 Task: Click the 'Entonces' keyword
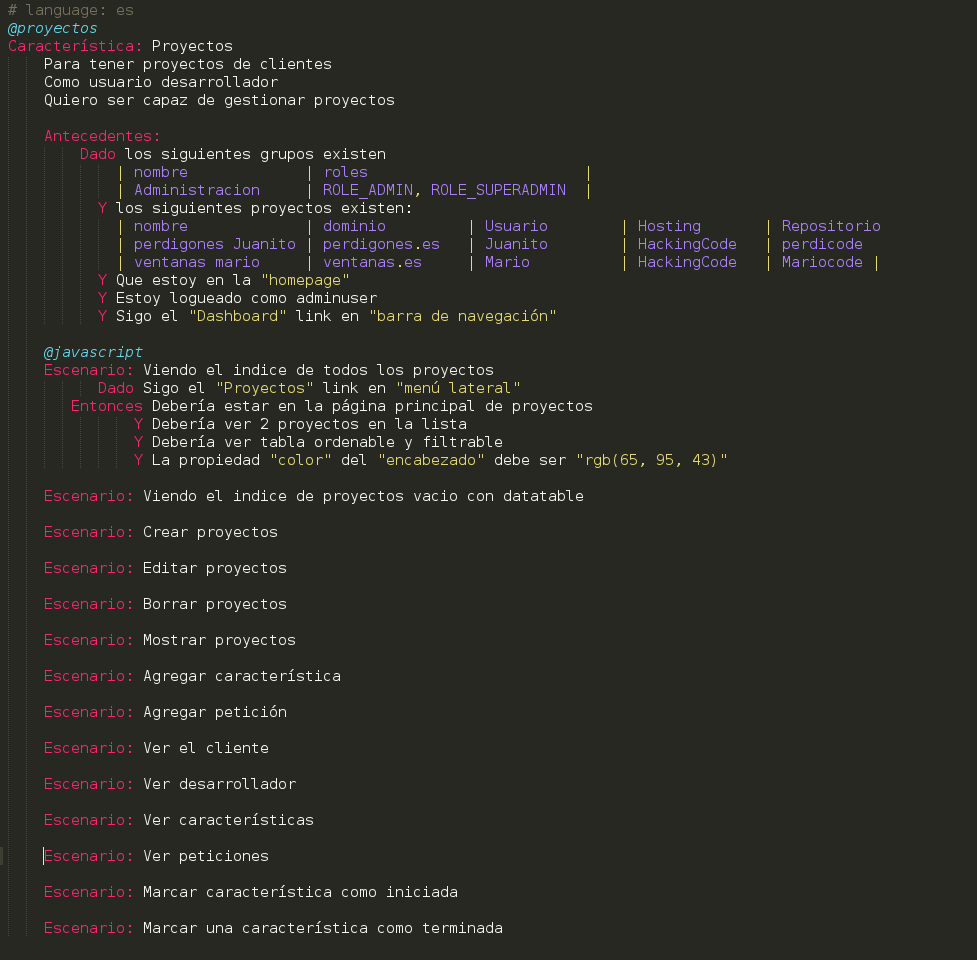[107, 407]
